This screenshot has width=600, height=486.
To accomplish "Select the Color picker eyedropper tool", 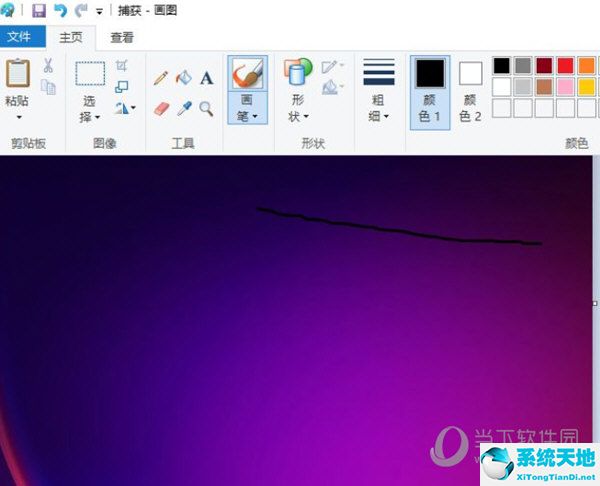I will click(x=184, y=109).
